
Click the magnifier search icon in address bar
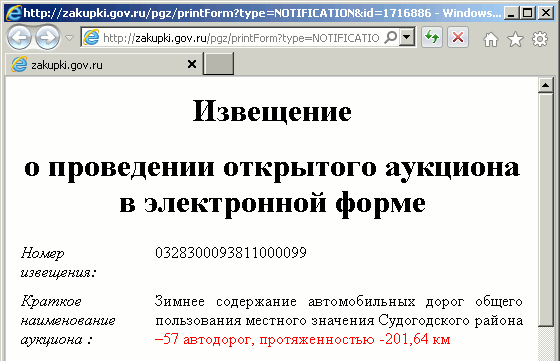pos(391,37)
